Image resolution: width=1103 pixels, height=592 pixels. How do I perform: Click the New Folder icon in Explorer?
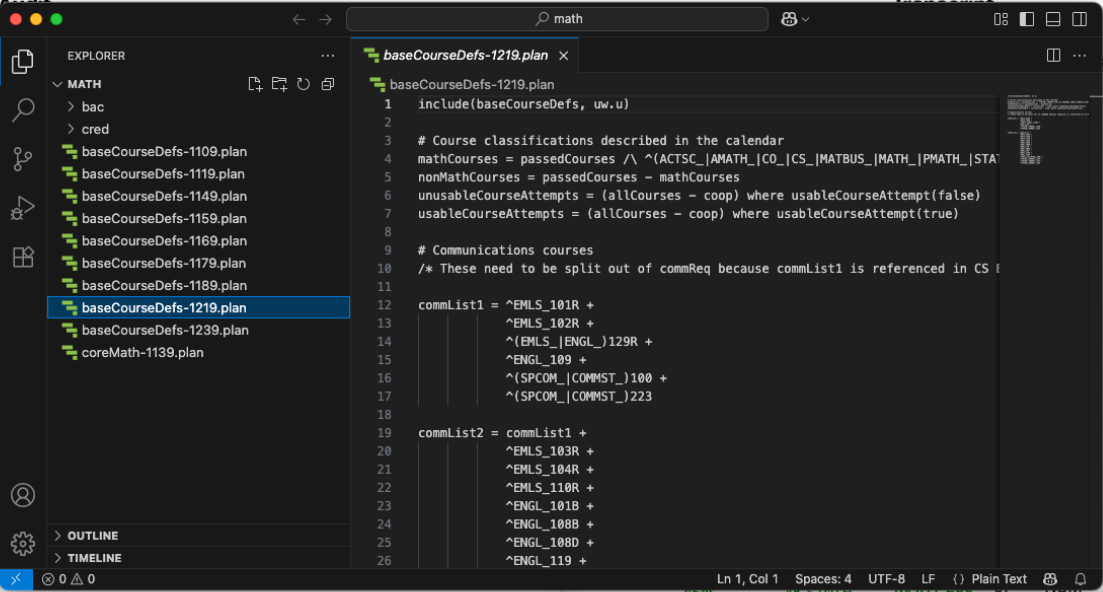pos(279,84)
